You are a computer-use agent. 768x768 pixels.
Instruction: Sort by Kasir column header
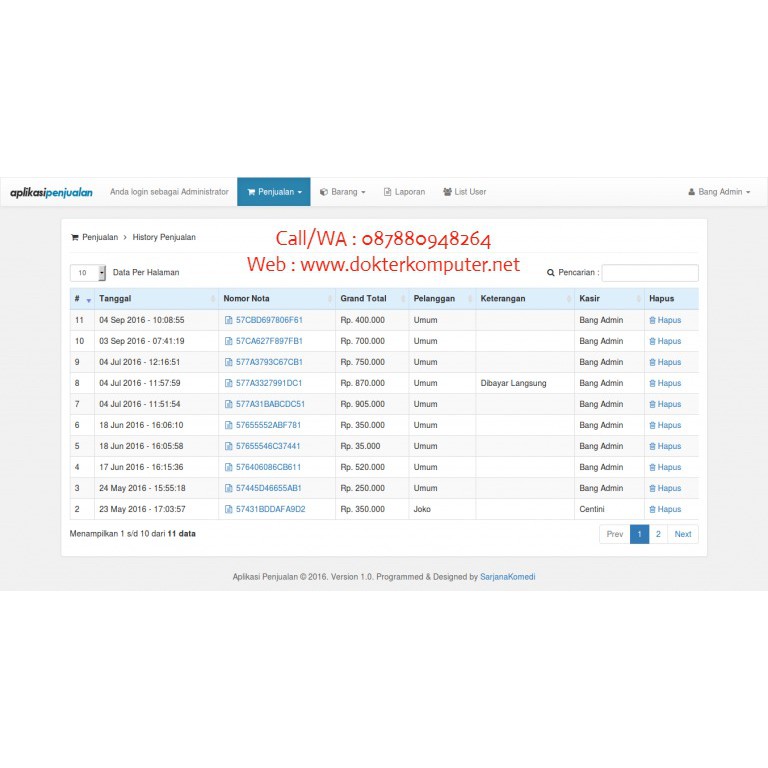tap(609, 299)
